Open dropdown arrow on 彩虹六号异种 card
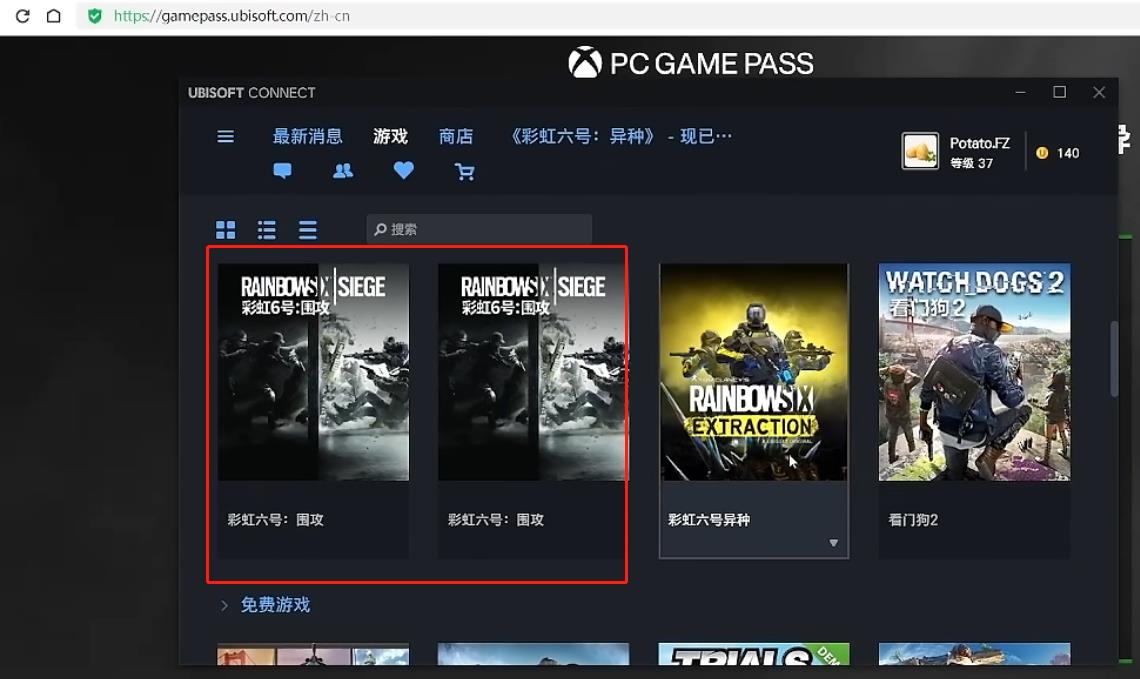This screenshot has width=1140, height=679. (x=833, y=543)
